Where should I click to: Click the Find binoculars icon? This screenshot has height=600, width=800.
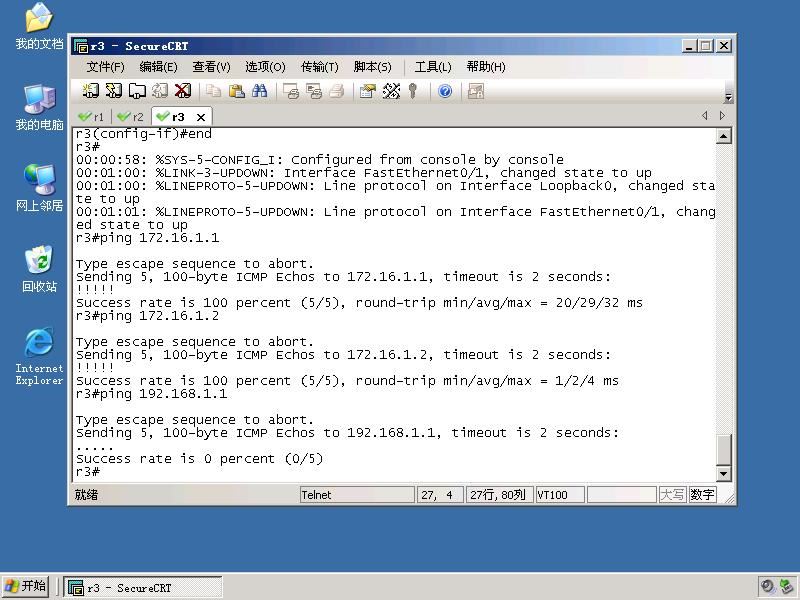pyautogui.click(x=259, y=91)
